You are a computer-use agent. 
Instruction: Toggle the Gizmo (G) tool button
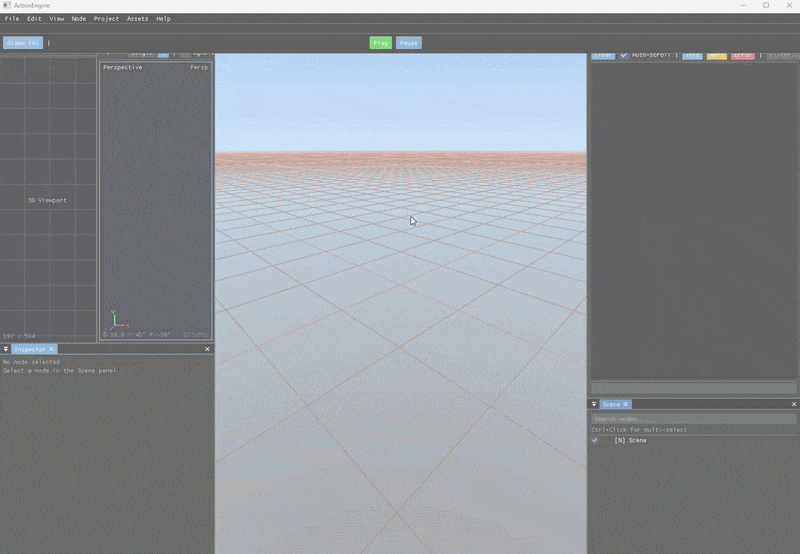pos(23,43)
